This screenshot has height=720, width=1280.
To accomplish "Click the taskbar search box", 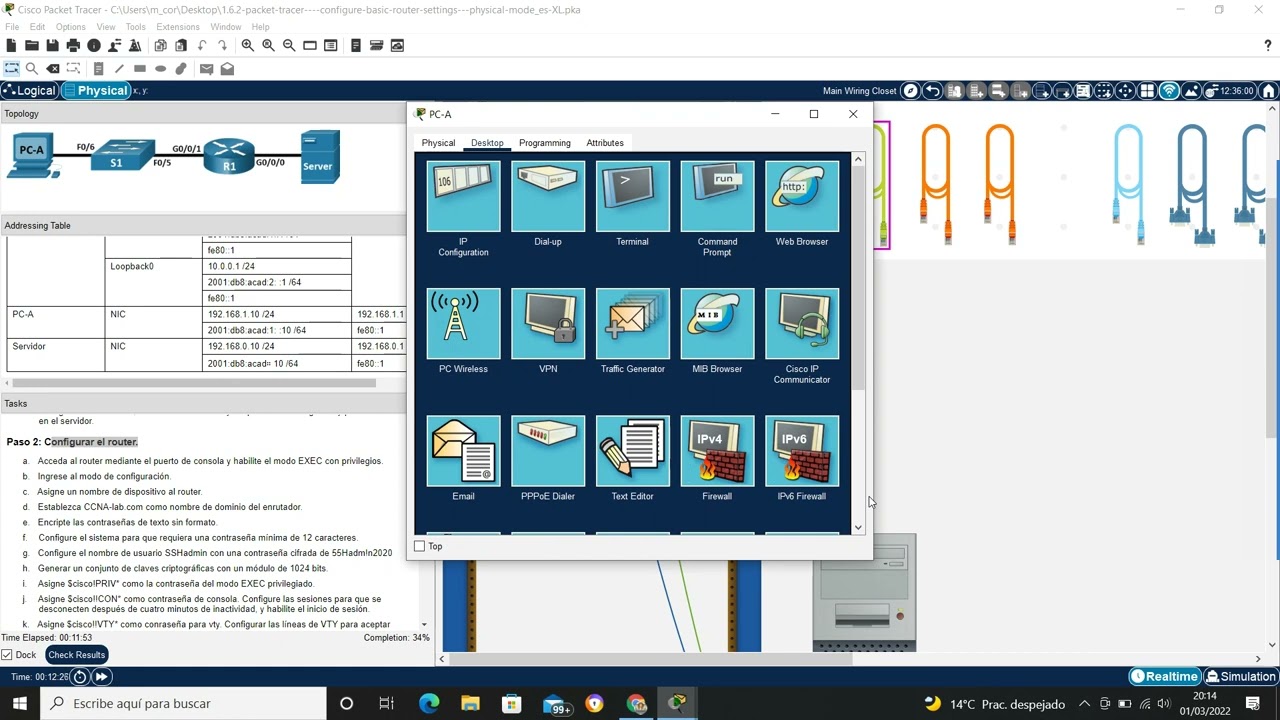I will 183,703.
